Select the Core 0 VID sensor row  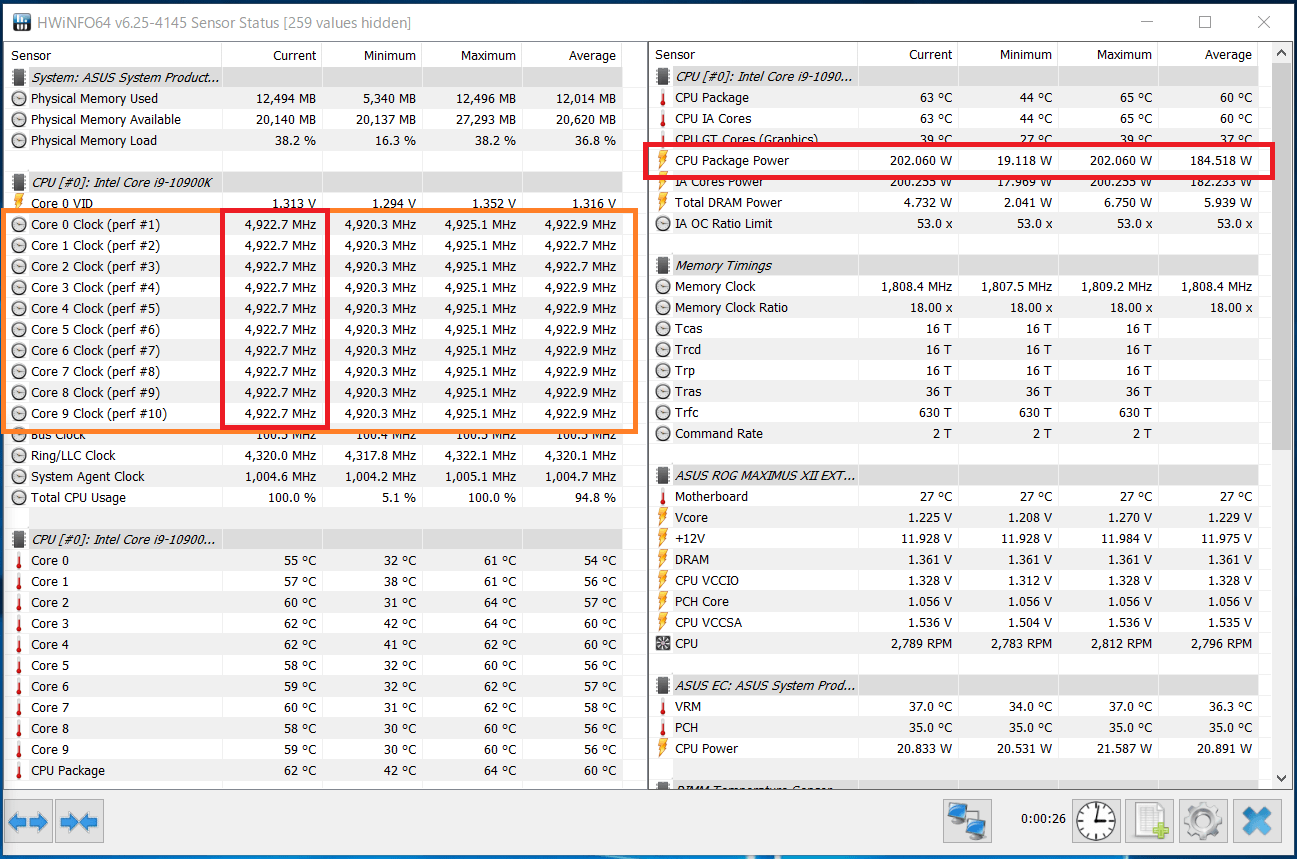(x=64, y=204)
